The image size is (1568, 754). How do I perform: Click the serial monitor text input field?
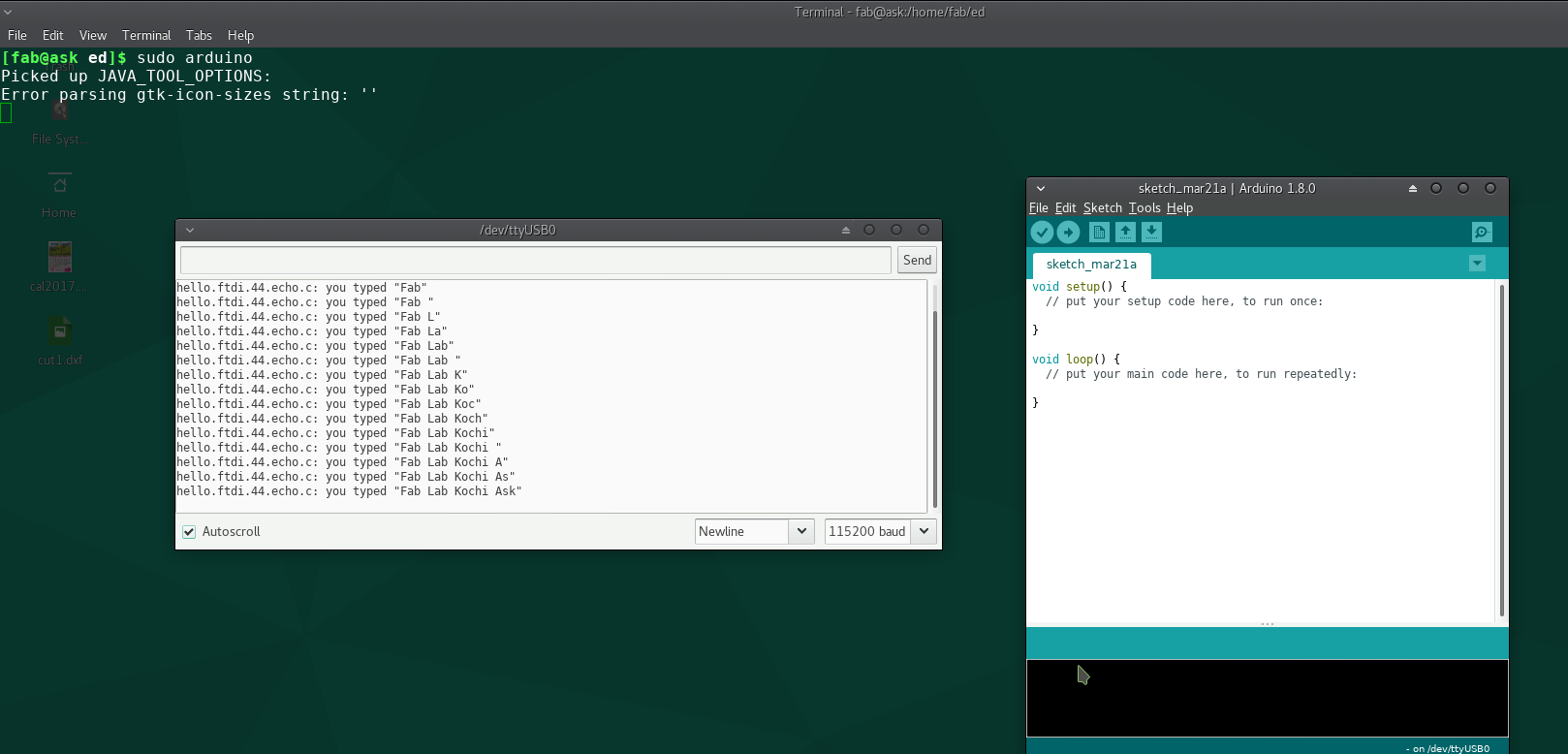[535, 260]
